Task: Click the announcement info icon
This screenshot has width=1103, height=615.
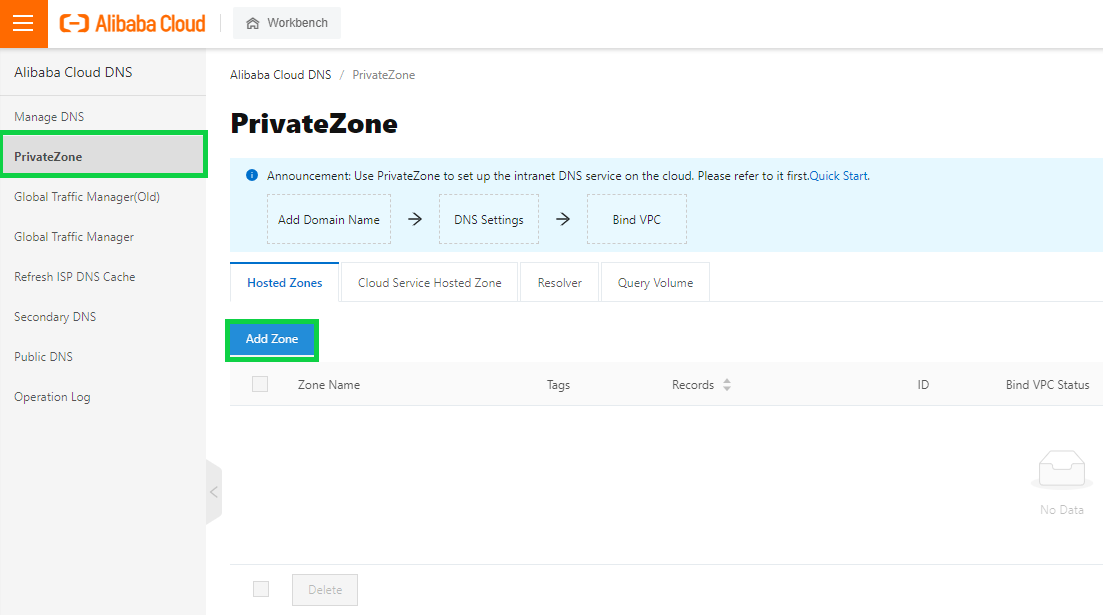Action: click(252, 175)
